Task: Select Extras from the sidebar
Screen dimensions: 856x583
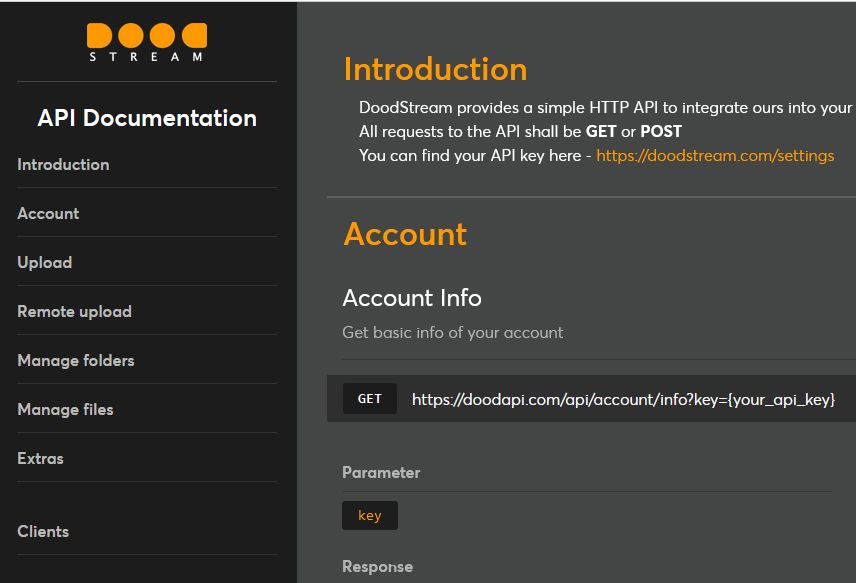Action: 40,459
